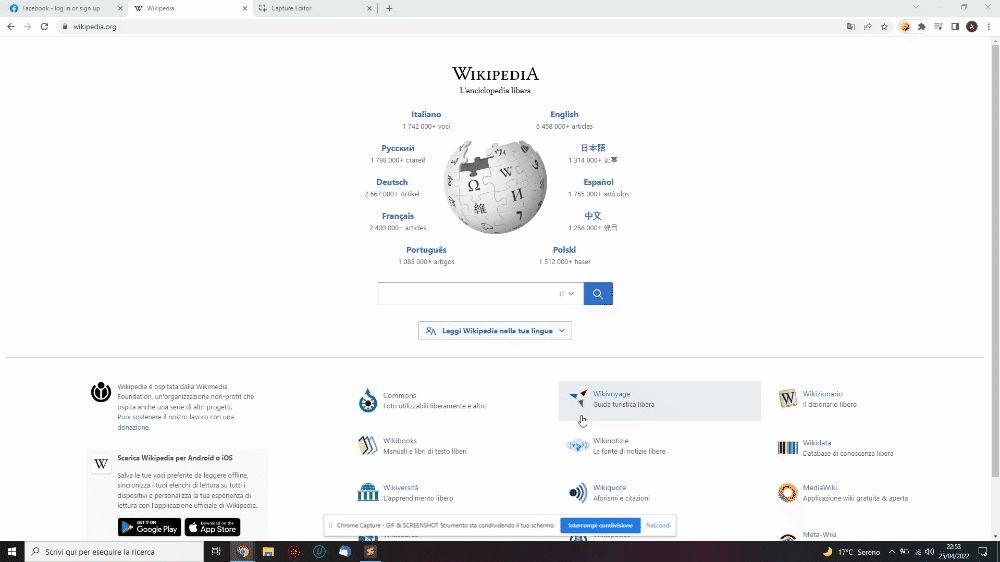Expand the search language selector dropdown
This screenshot has width=1000, height=562.
tap(566, 294)
